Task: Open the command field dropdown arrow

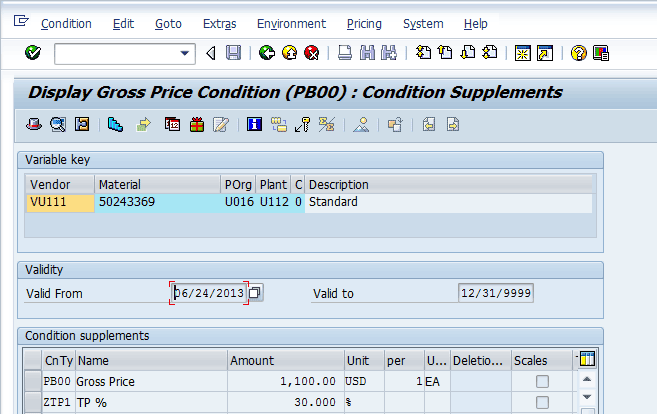Action: click(185, 53)
